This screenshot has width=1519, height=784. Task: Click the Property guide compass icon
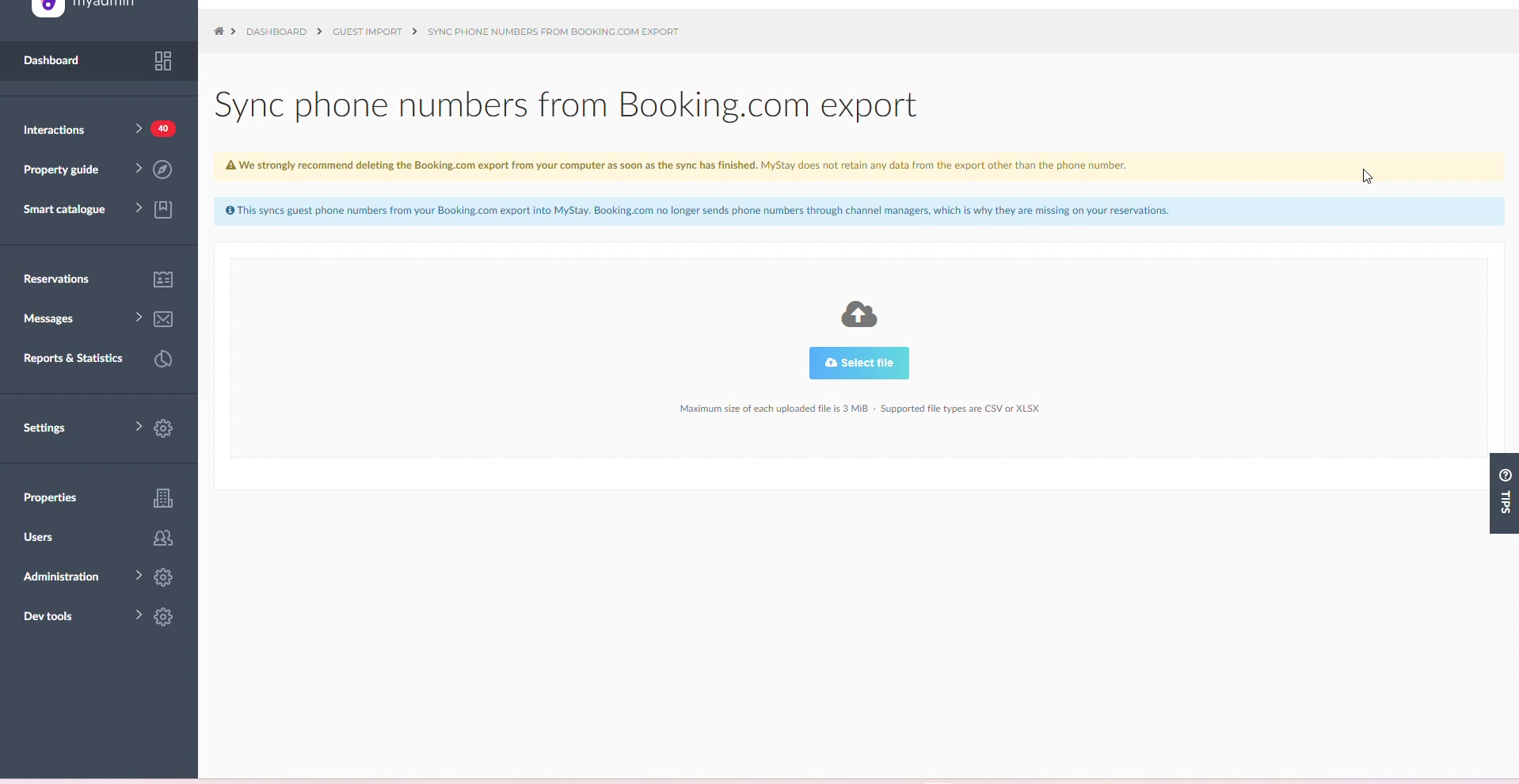(163, 169)
